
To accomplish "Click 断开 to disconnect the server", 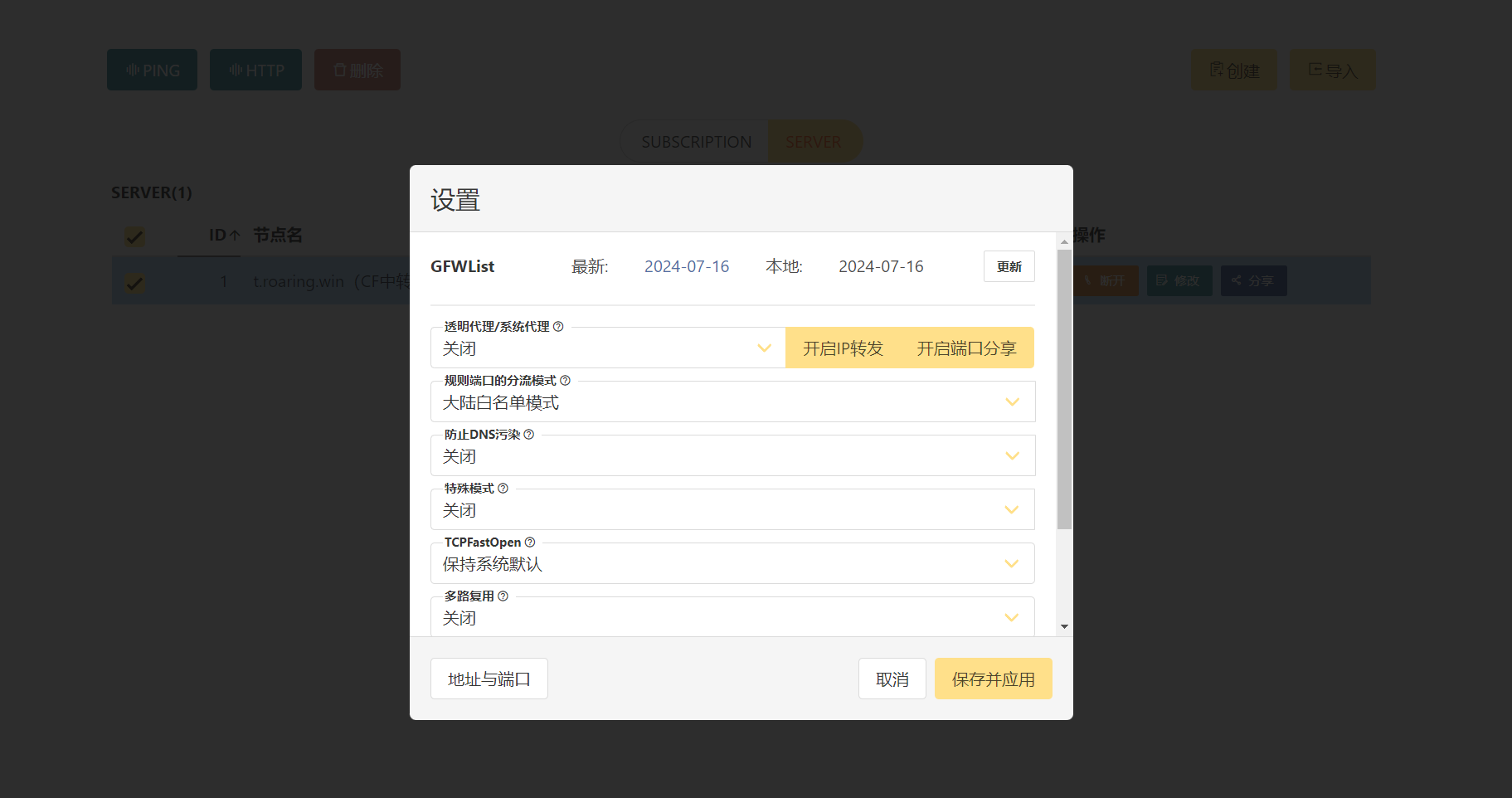I will tap(1106, 280).
